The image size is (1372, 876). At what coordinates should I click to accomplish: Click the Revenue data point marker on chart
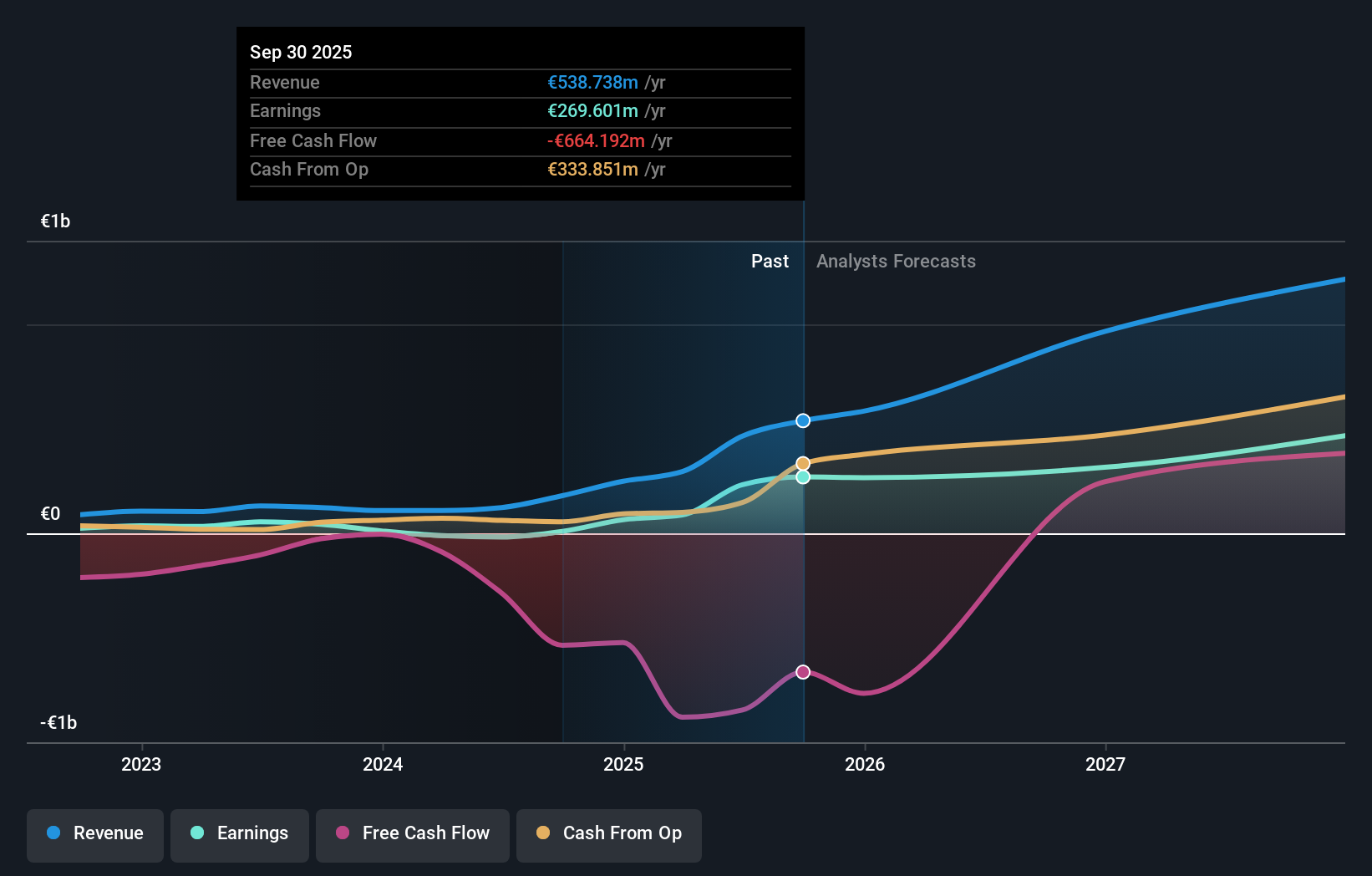pos(802,420)
